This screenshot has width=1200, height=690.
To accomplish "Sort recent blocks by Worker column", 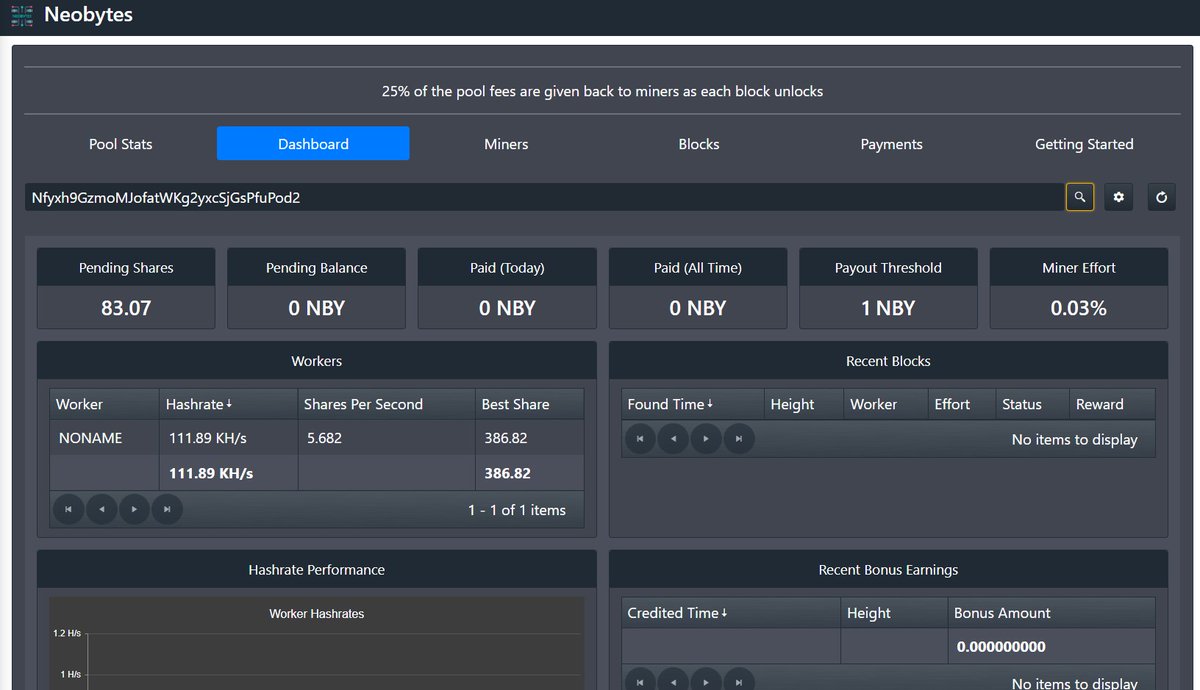I will [x=885, y=404].
